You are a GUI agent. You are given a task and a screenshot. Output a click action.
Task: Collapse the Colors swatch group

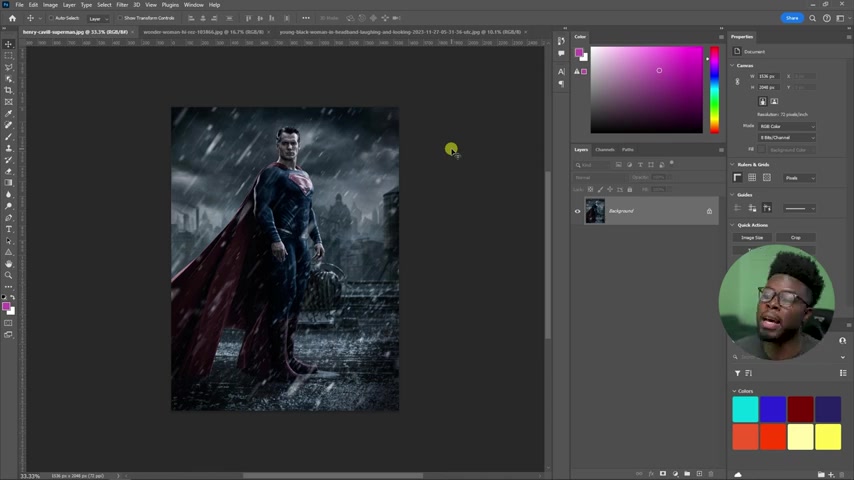coord(734,391)
